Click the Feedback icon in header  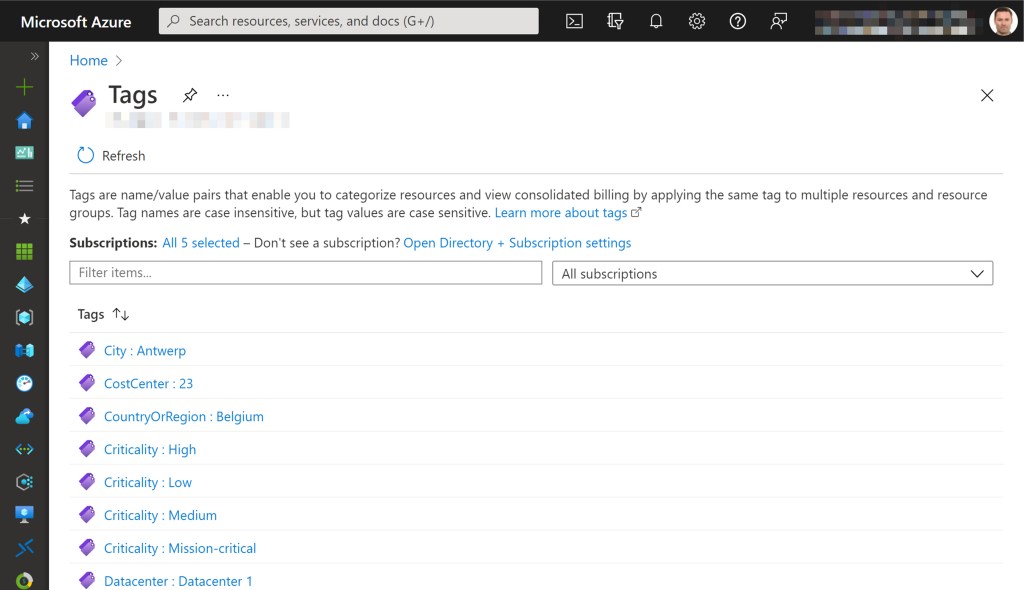(x=779, y=21)
